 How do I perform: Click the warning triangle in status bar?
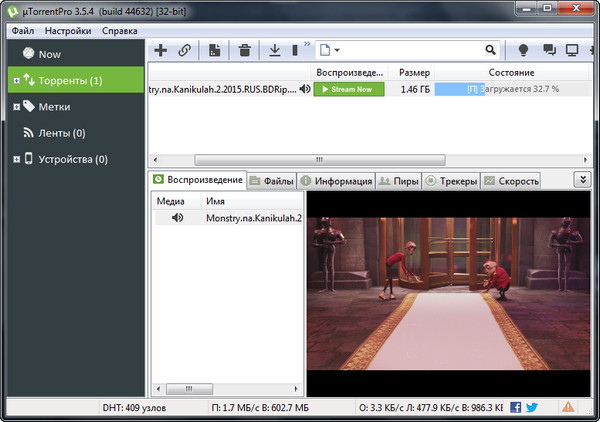pos(568,407)
